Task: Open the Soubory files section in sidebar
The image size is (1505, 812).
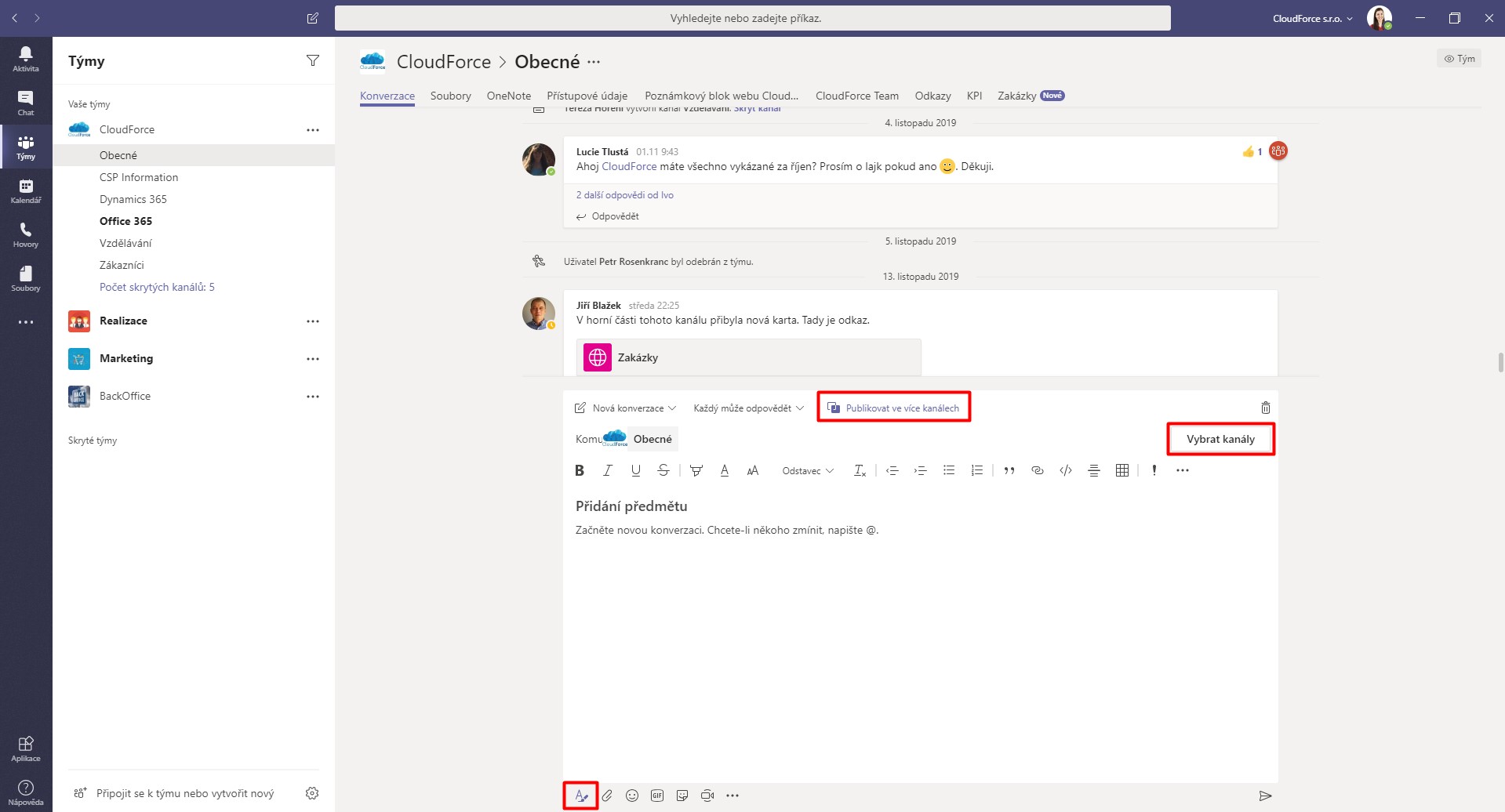Action: tap(26, 278)
